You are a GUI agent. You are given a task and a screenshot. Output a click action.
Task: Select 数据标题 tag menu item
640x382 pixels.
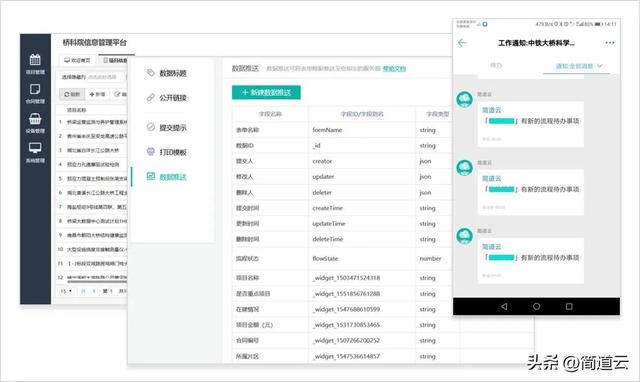(166, 73)
